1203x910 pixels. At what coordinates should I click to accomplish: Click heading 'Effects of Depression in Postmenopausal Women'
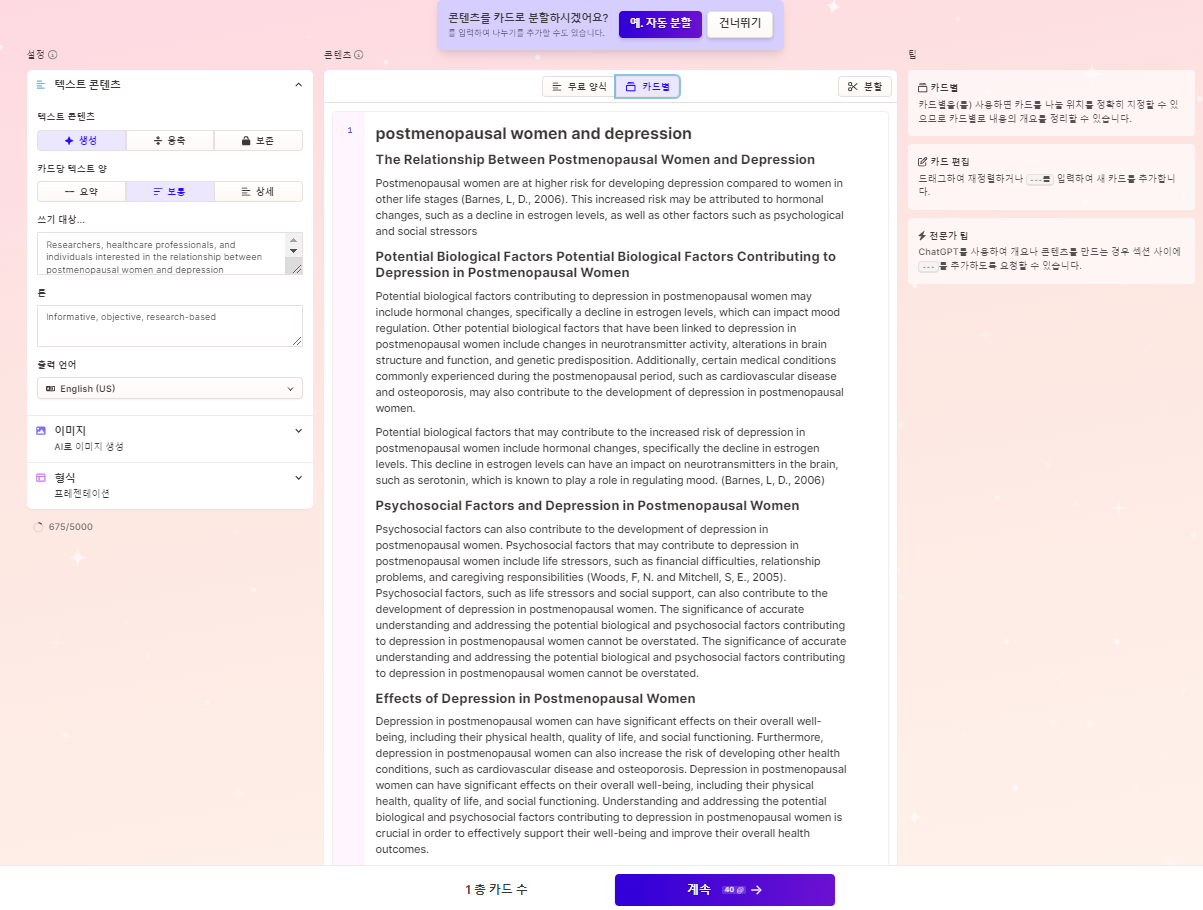click(x=536, y=699)
